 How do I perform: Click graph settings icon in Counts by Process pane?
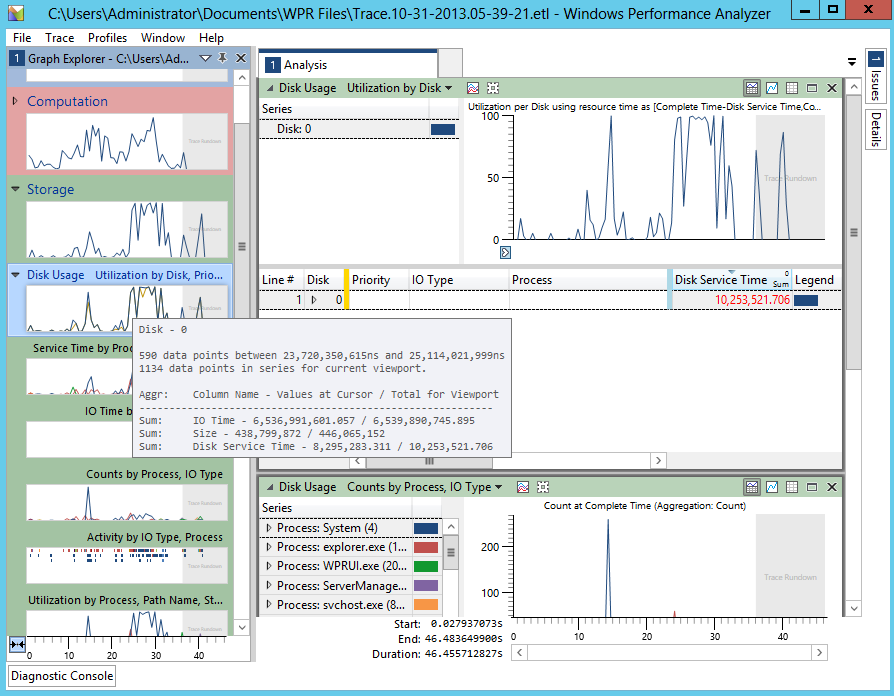point(523,487)
